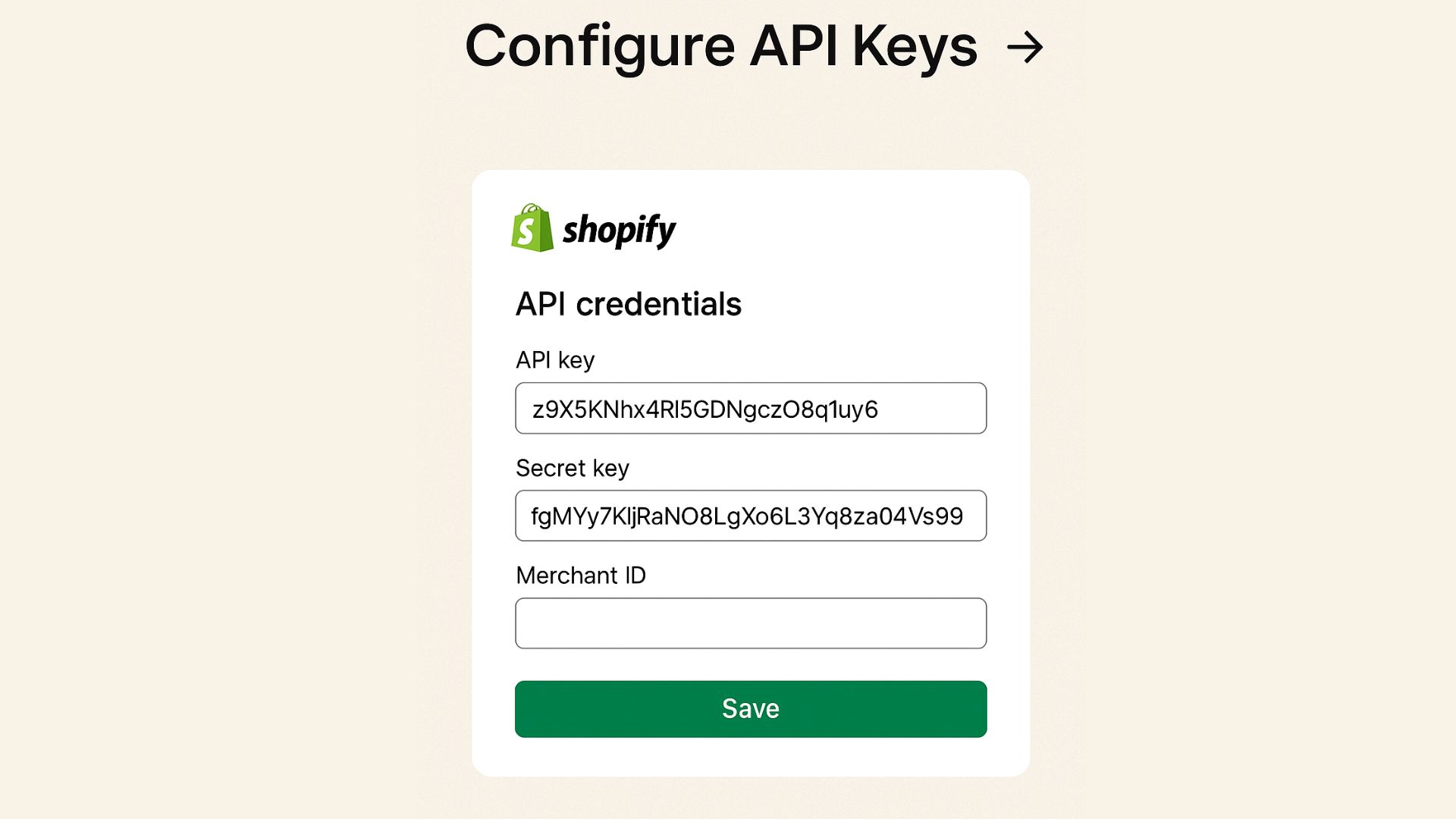The image size is (1456, 819).
Task: Click the title text Configure API Keys
Action: [x=721, y=48]
